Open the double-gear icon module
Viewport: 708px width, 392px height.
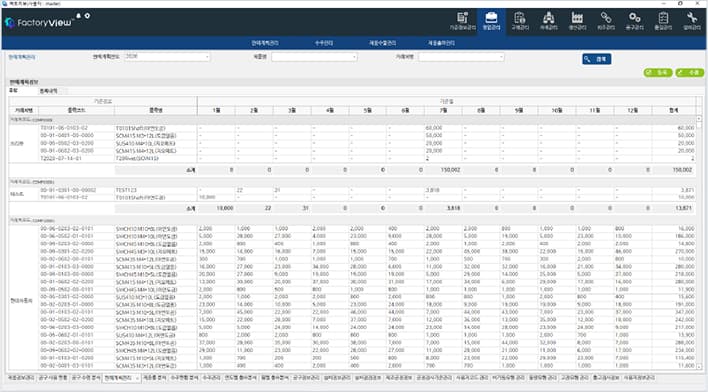click(634, 21)
